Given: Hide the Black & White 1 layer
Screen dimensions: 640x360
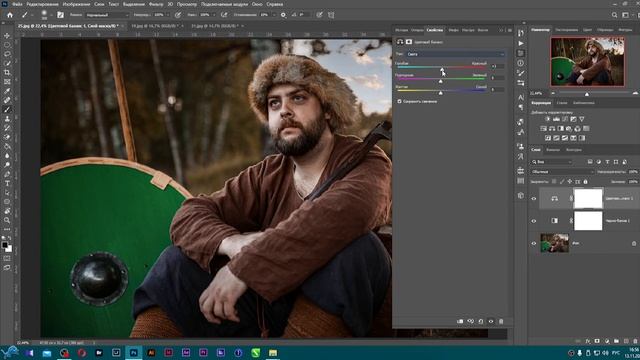Looking at the screenshot, I should 534,221.
